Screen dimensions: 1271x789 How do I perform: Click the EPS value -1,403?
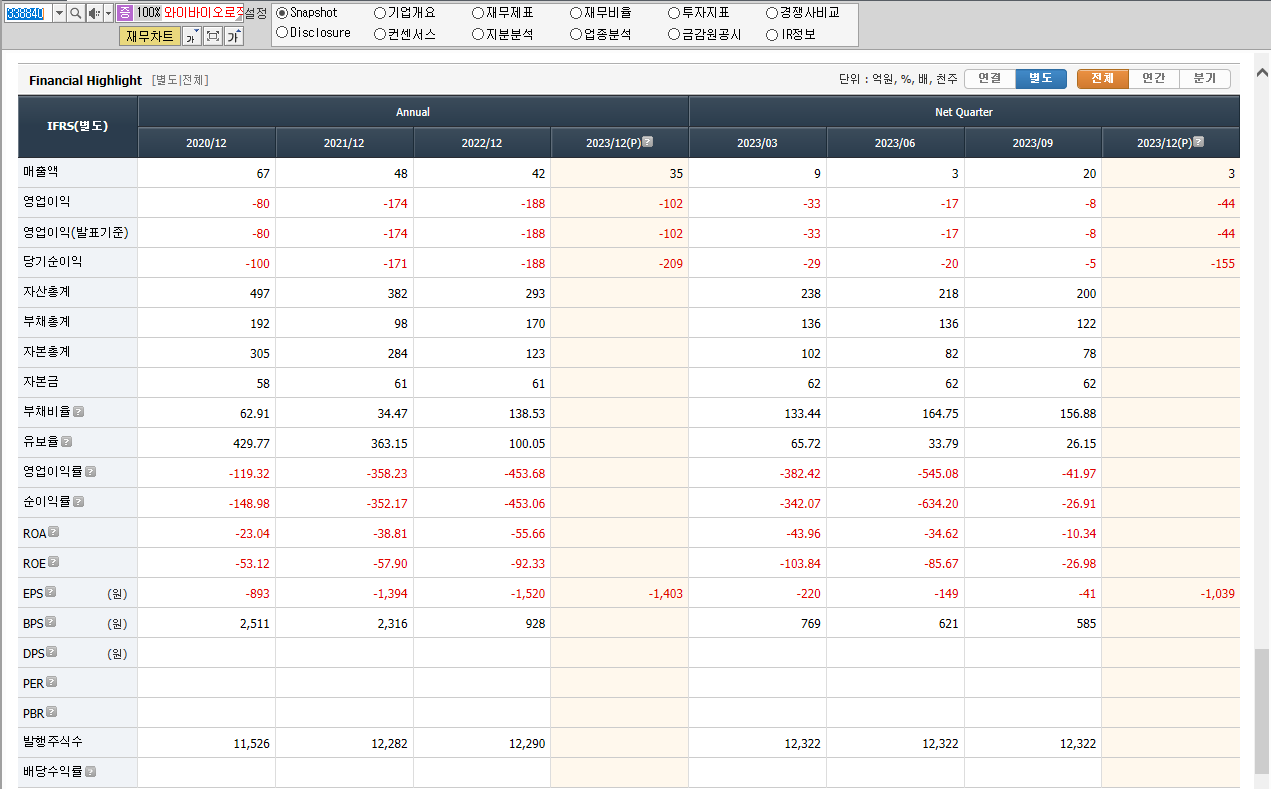pyautogui.click(x=665, y=594)
